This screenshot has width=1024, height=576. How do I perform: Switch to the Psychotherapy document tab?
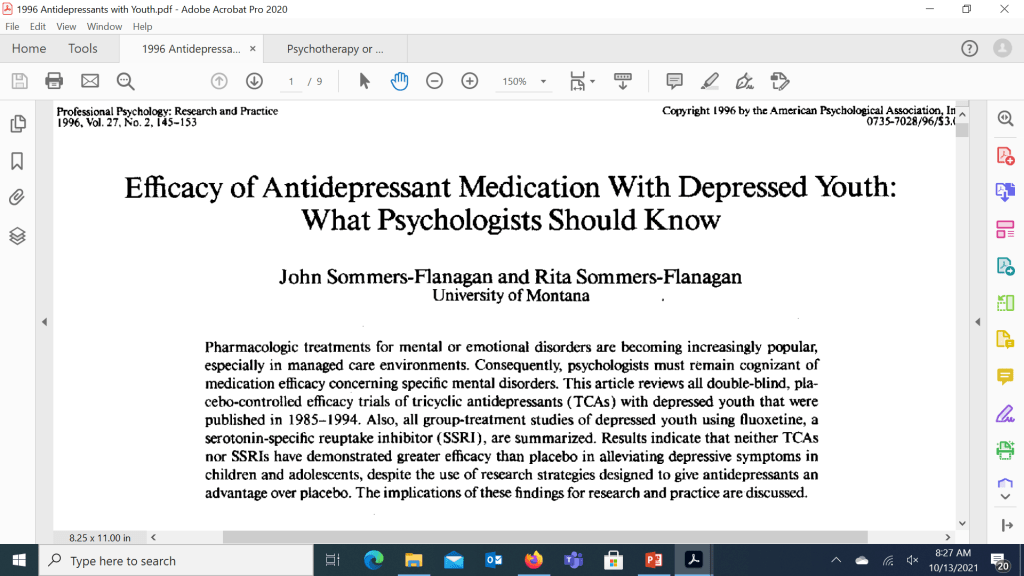[x=334, y=48]
